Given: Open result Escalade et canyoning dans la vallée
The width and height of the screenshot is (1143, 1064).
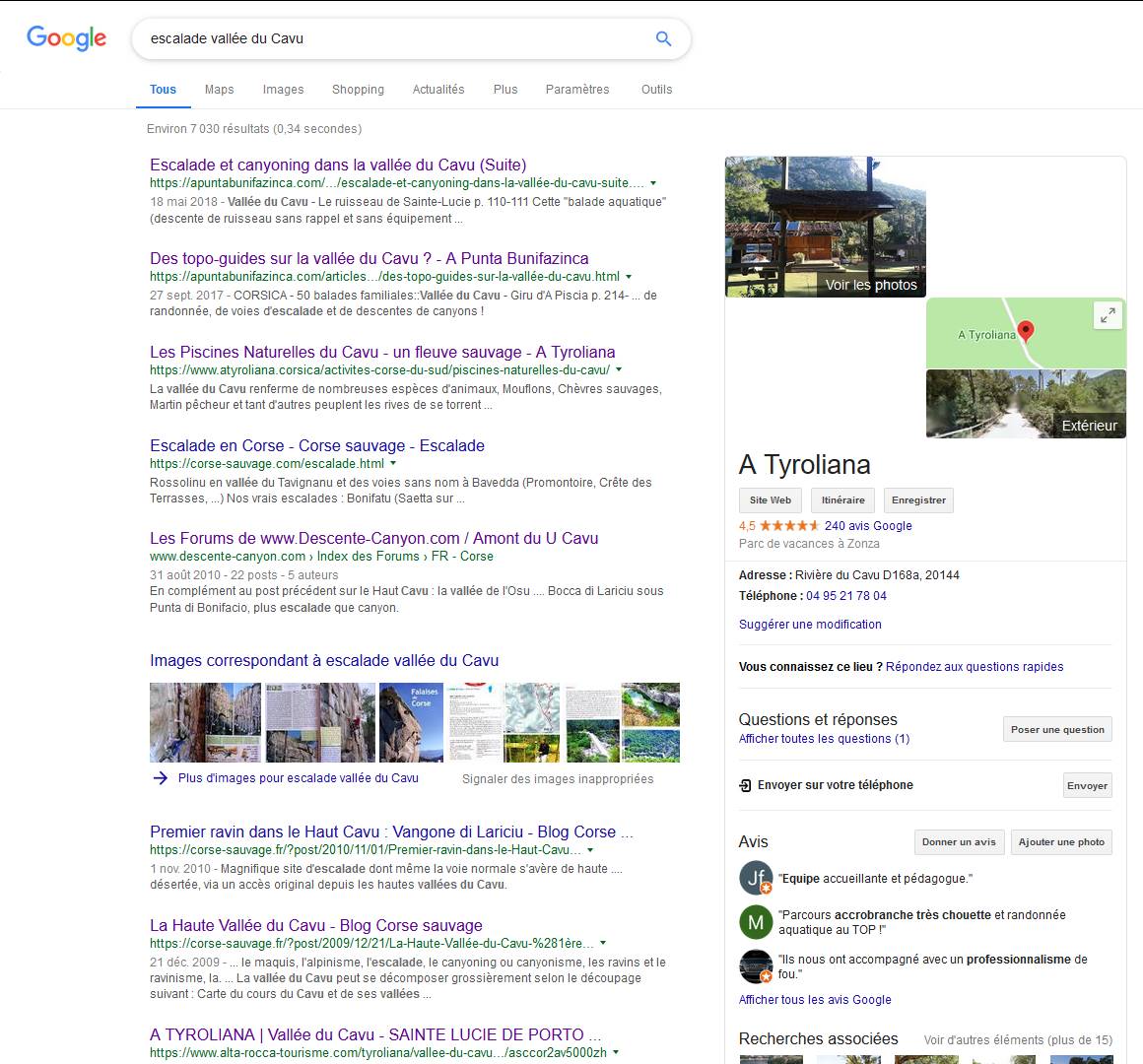Looking at the screenshot, I should coord(338,165).
